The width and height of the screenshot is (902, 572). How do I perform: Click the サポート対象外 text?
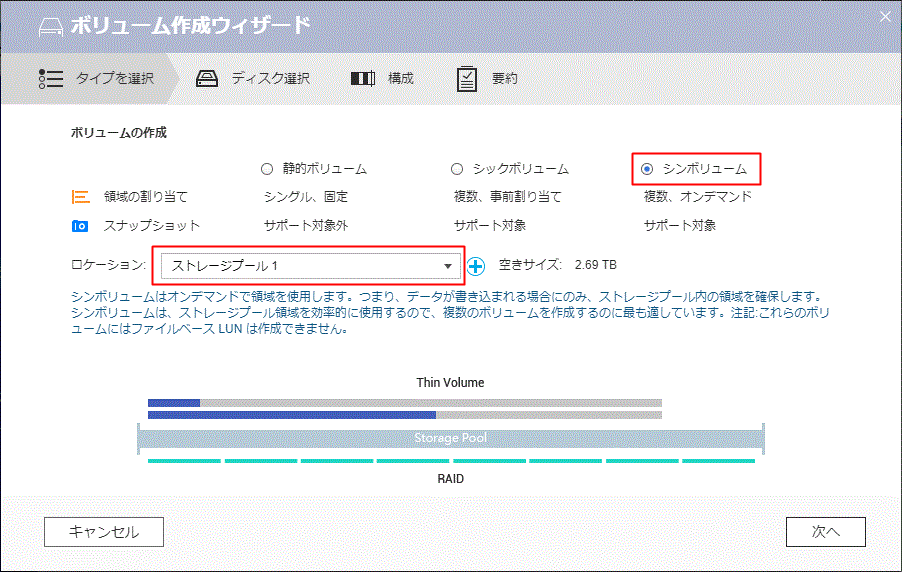point(306,226)
